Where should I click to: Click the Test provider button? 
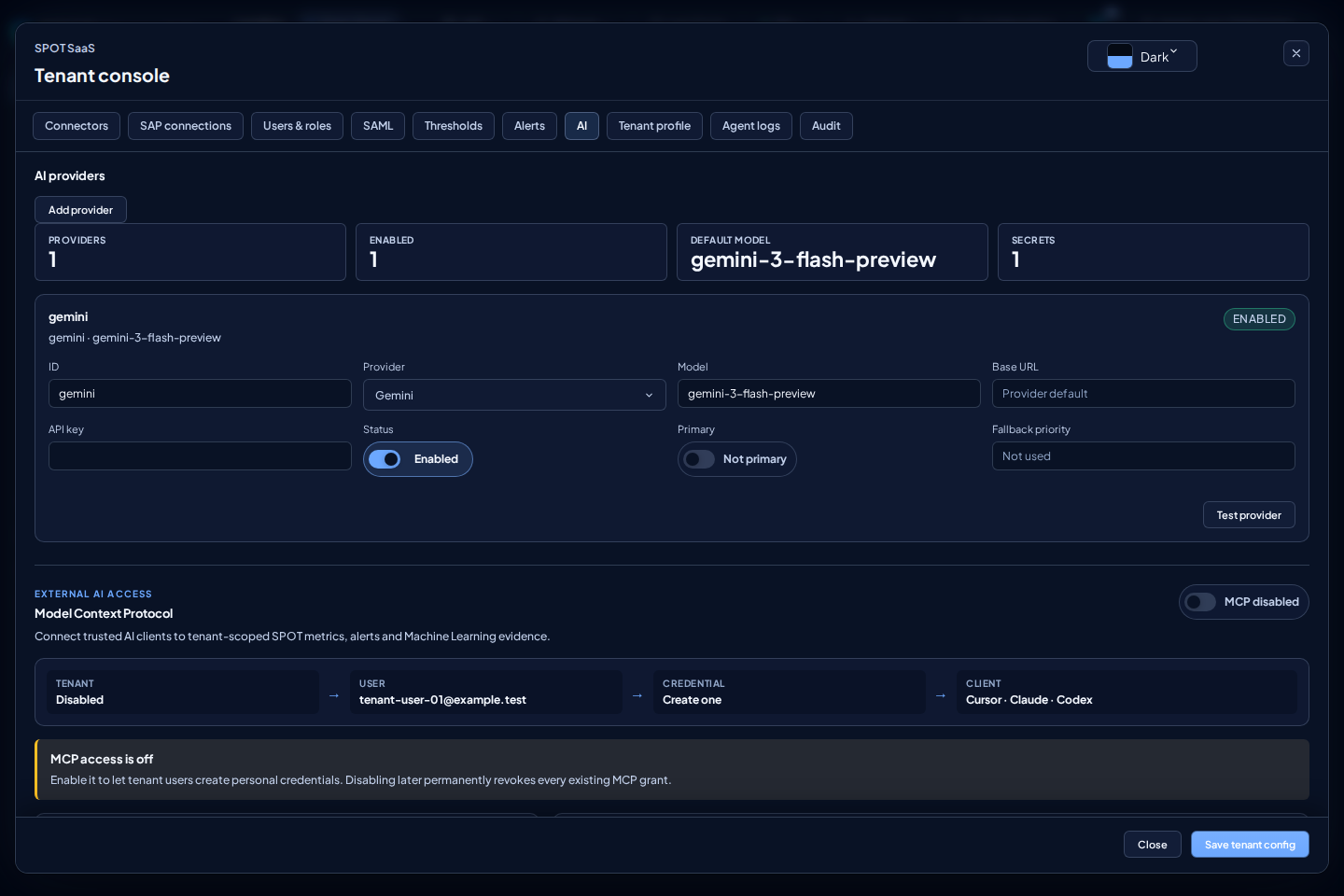[x=1249, y=515]
